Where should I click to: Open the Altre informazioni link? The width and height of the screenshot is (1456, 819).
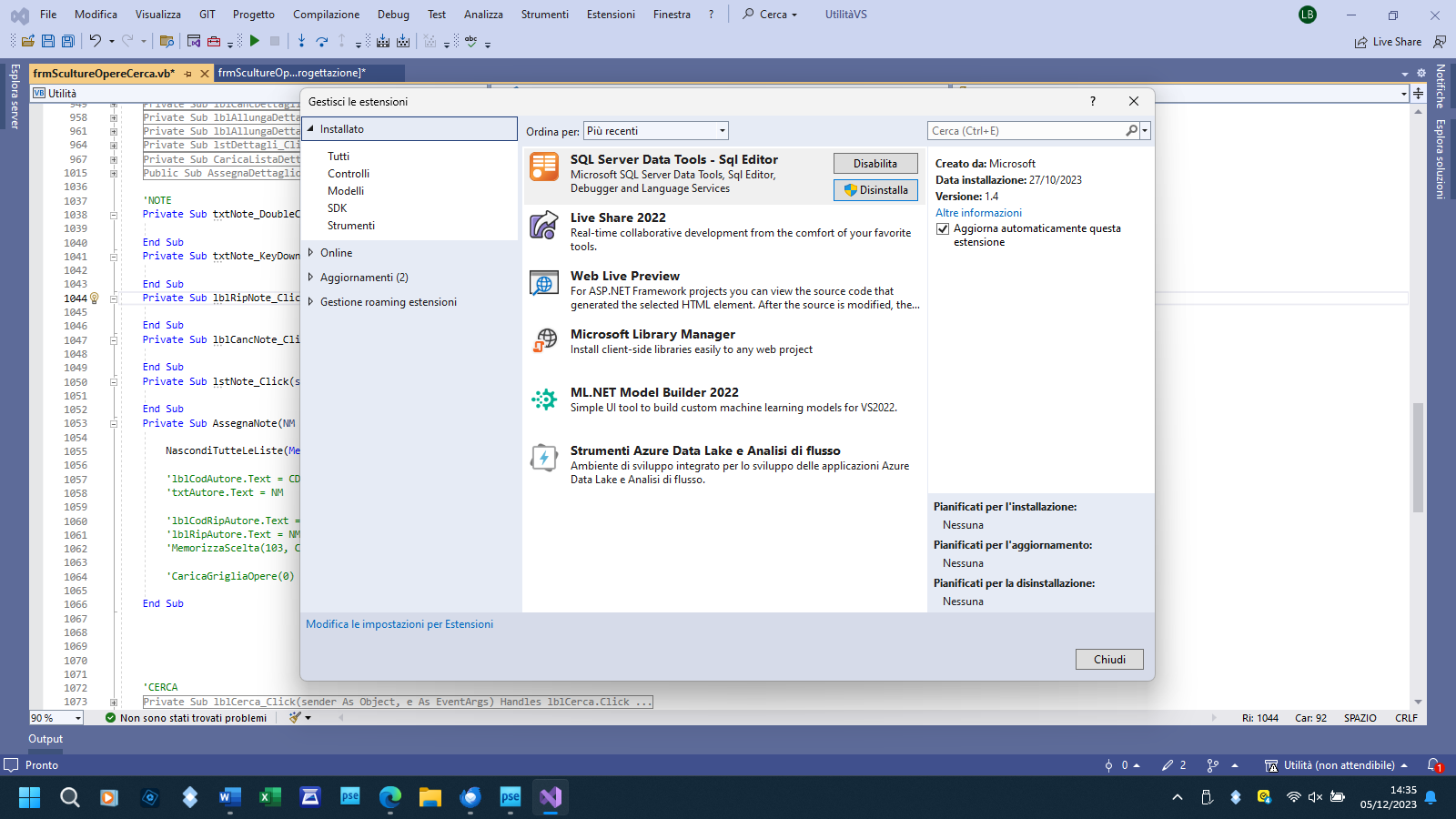tap(978, 213)
